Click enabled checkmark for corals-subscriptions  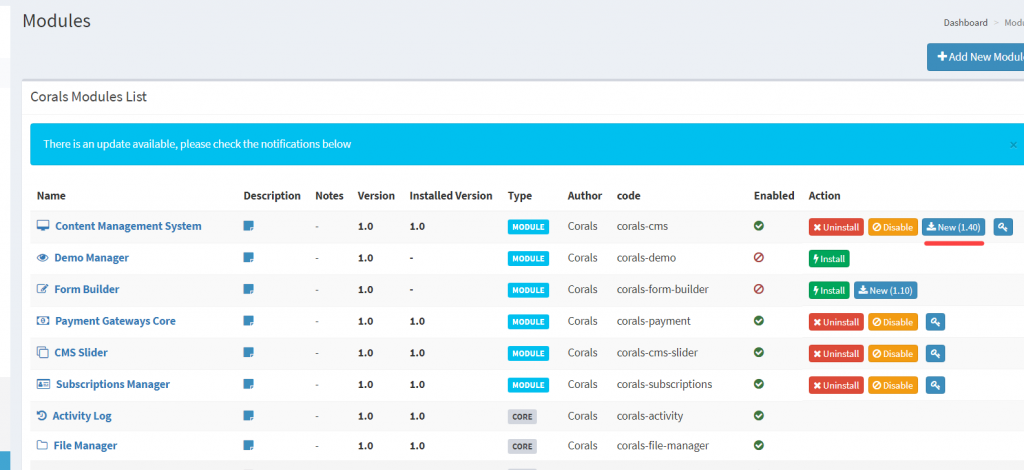tap(759, 384)
